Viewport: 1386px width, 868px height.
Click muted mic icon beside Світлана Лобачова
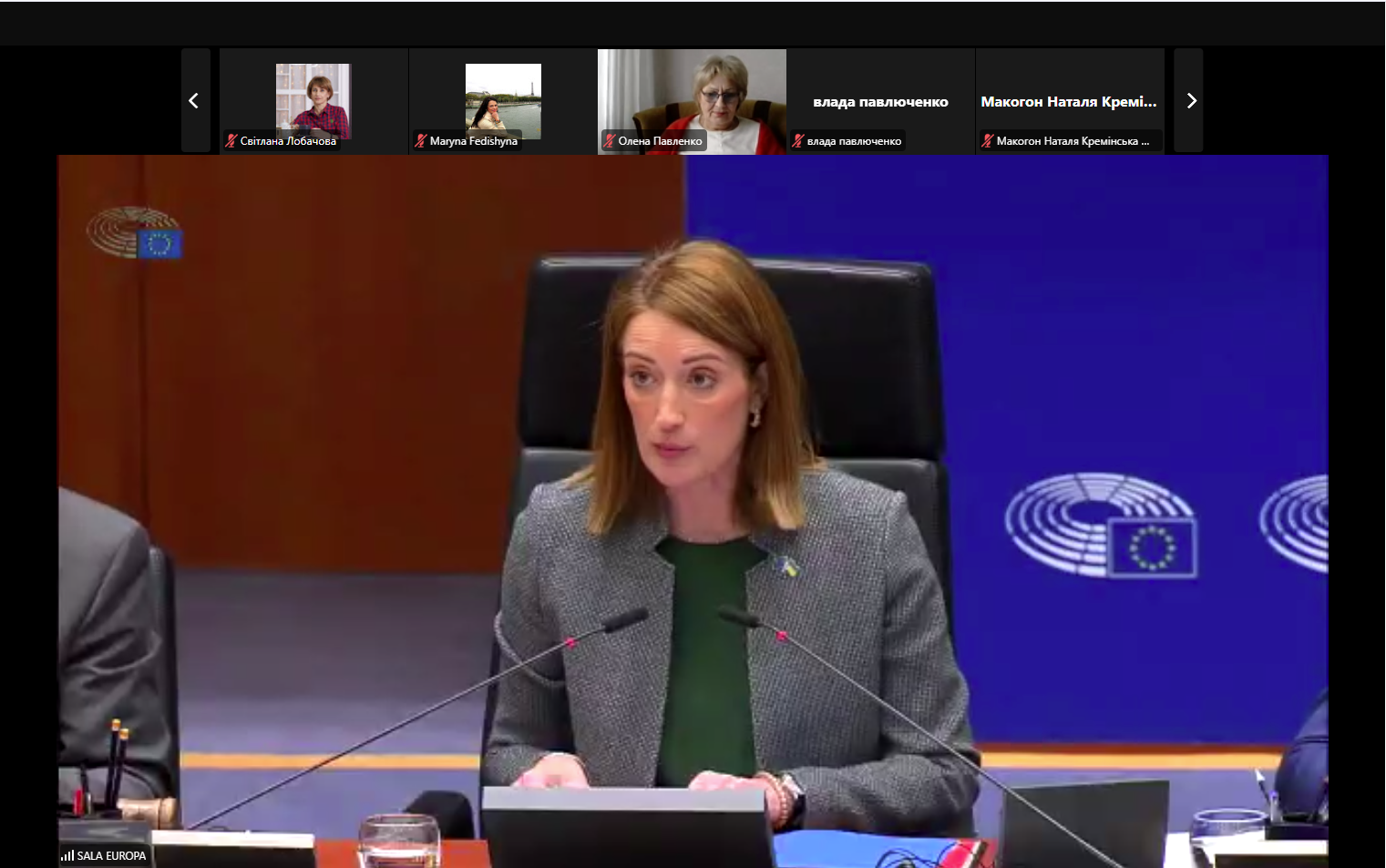[x=231, y=141]
